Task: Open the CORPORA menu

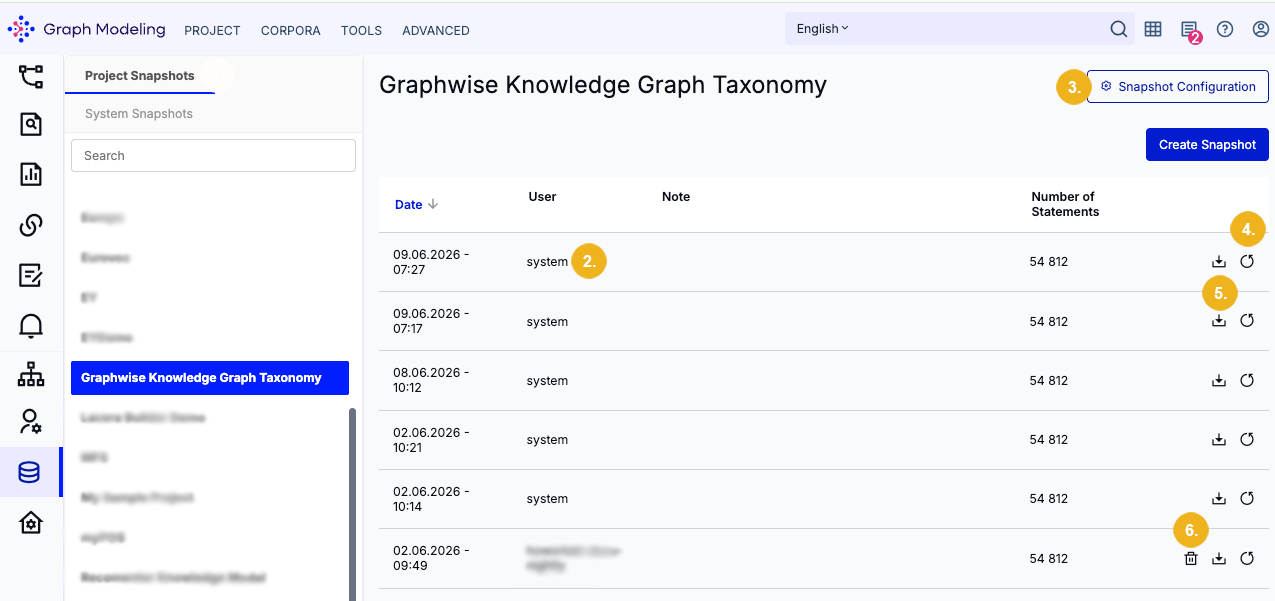Action: pyautogui.click(x=291, y=31)
